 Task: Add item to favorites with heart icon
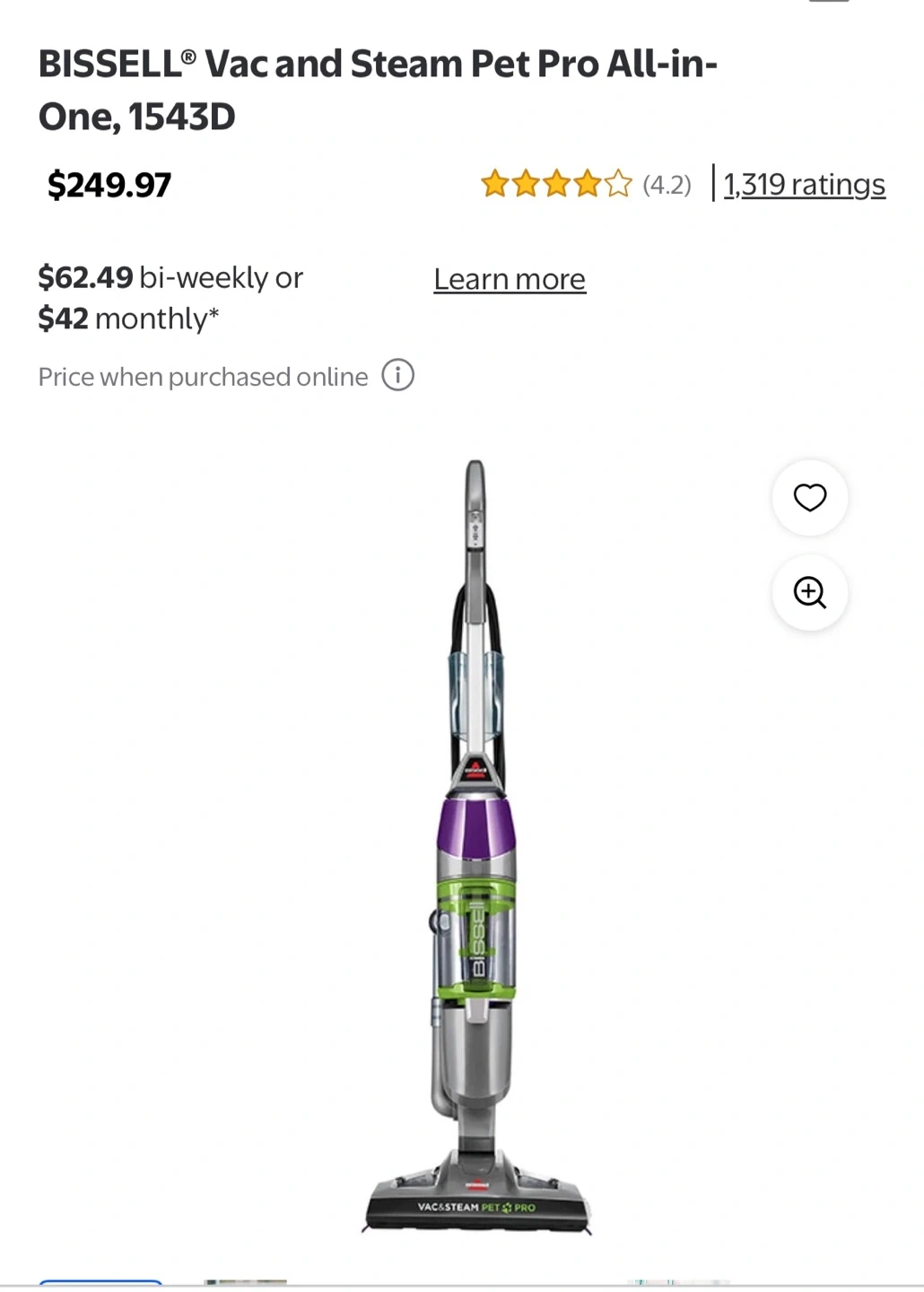[809, 497]
